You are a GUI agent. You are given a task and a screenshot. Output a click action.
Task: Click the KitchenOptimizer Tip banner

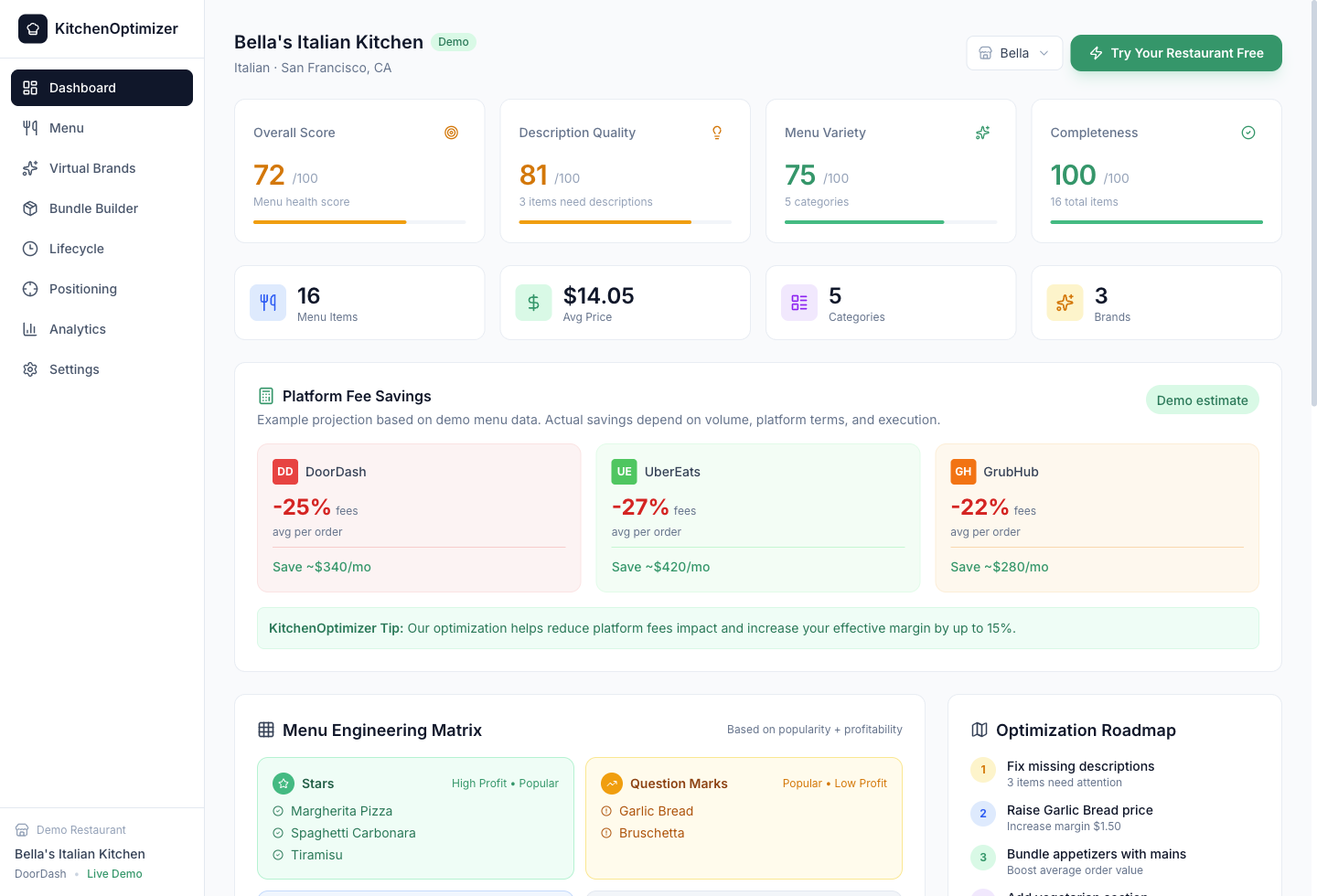pos(758,628)
